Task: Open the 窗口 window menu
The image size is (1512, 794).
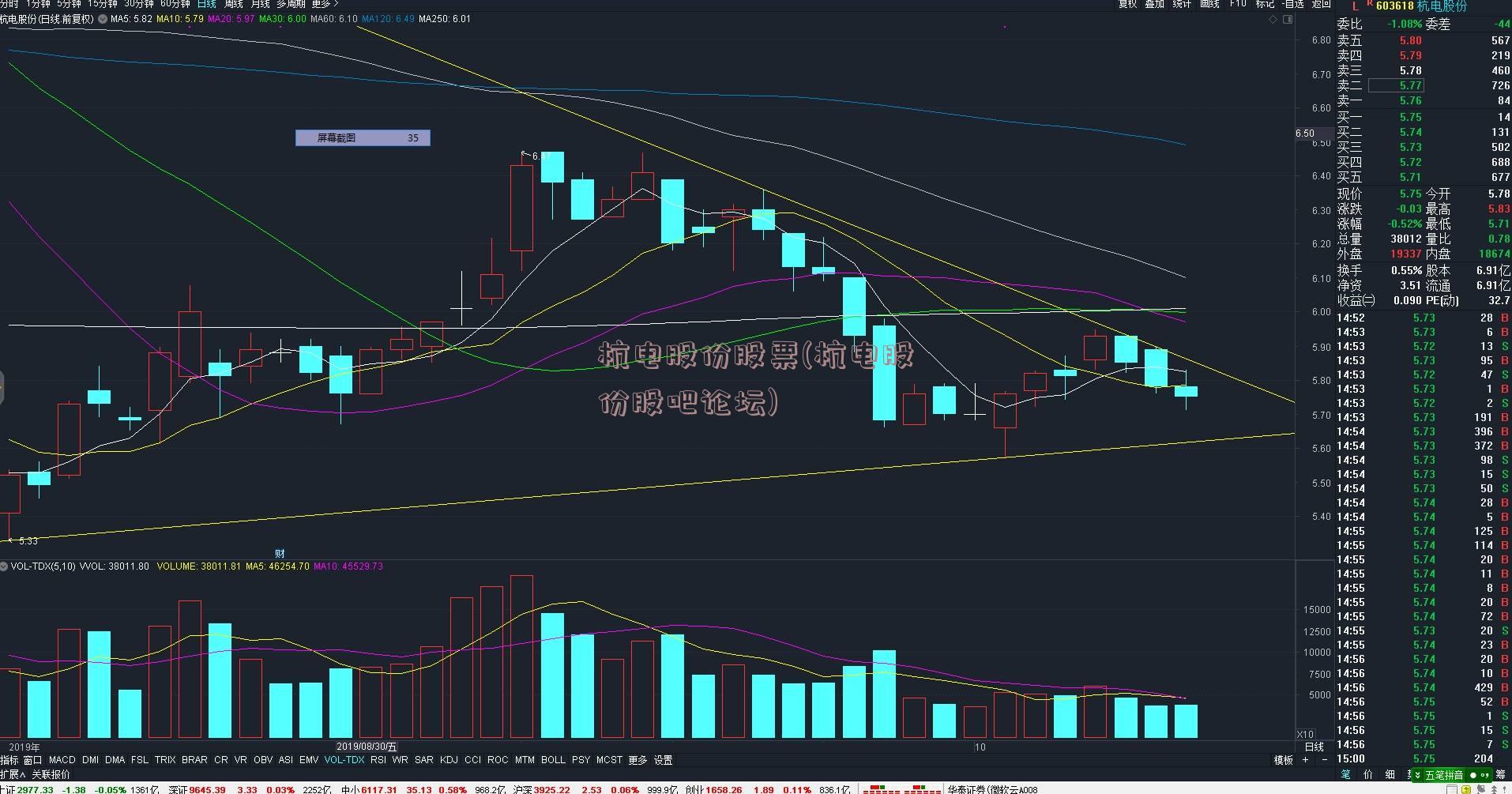Action: click(32, 760)
